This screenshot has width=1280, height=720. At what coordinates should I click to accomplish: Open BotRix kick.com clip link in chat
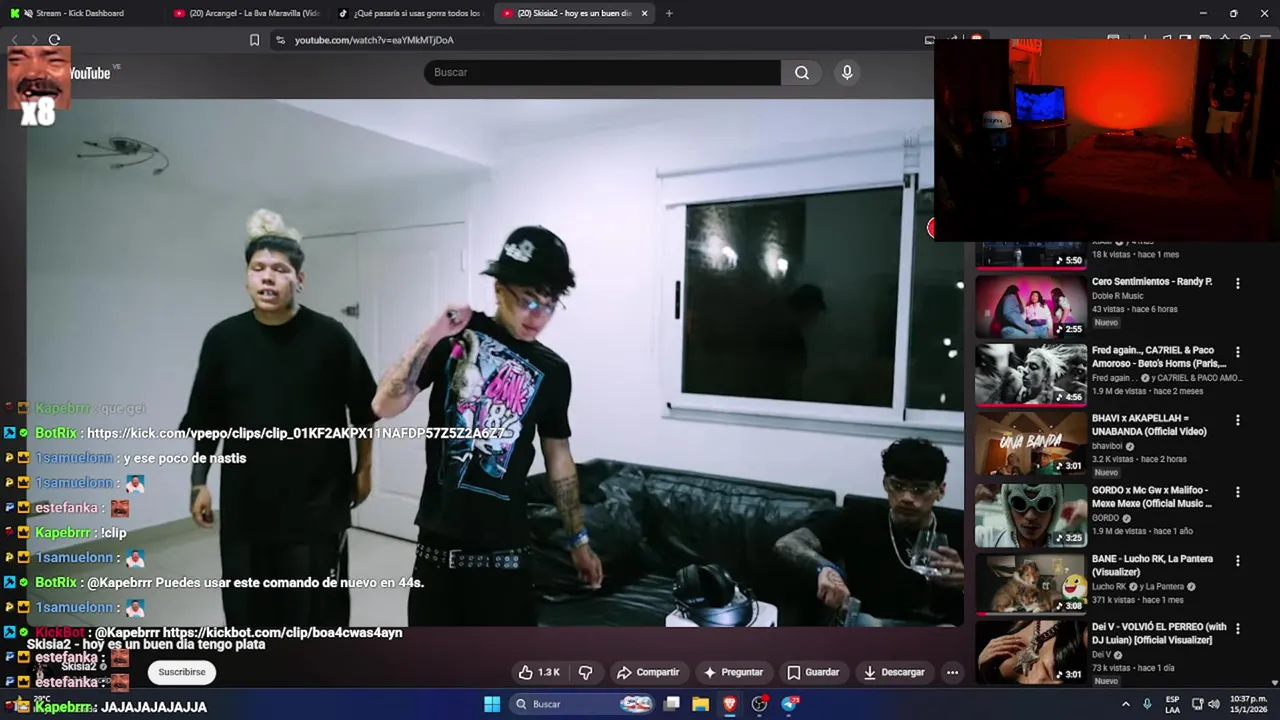(x=296, y=433)
